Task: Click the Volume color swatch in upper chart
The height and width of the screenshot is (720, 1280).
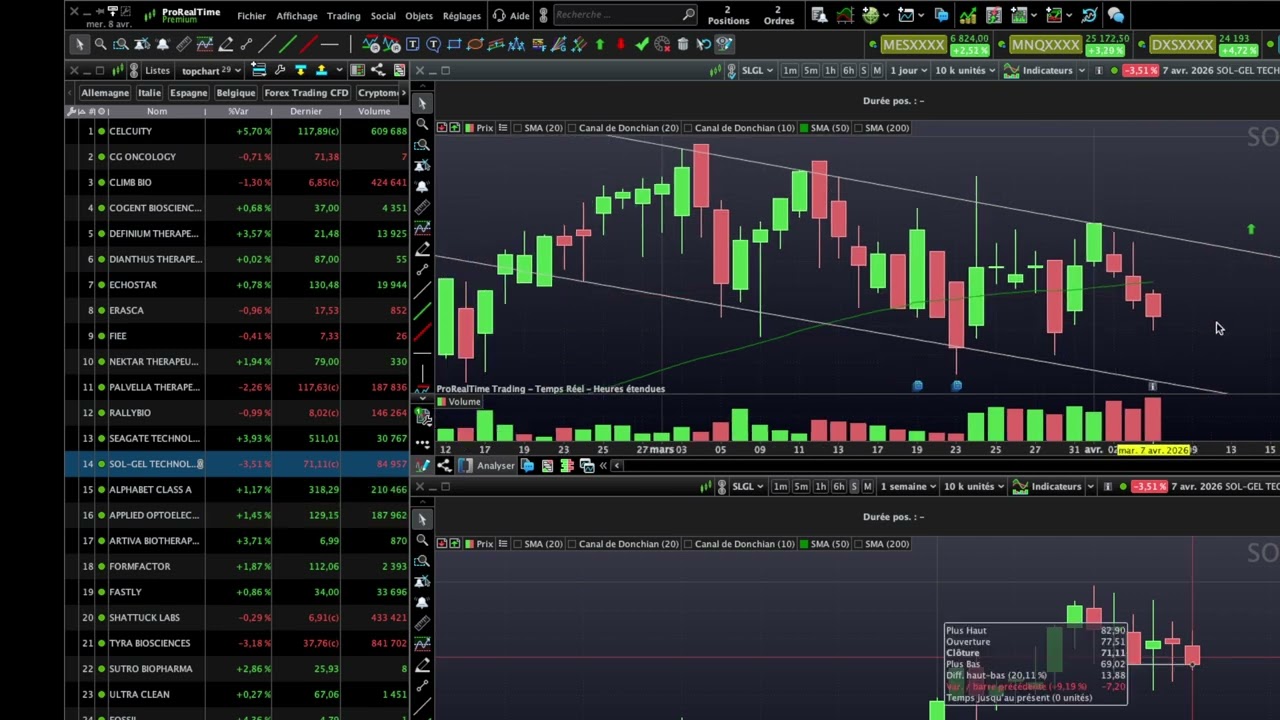Action: pos(441,402)
